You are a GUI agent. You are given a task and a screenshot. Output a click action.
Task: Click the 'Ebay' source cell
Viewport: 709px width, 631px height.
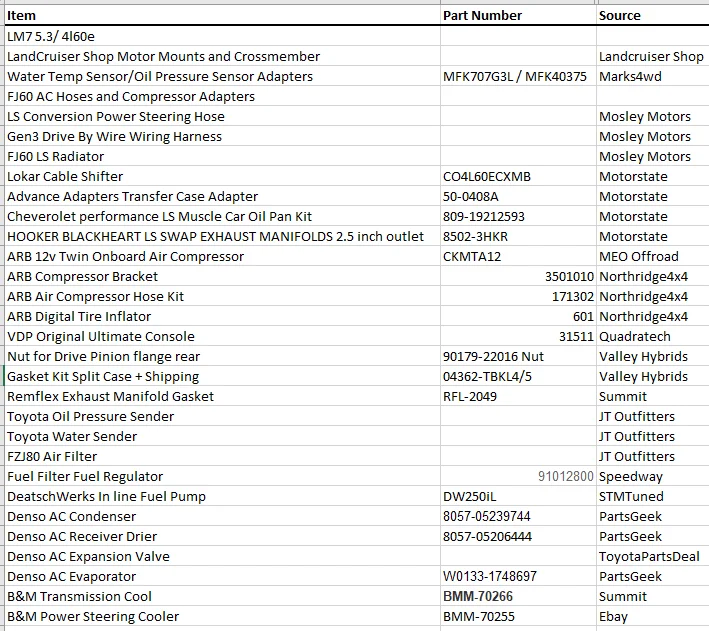653,616
